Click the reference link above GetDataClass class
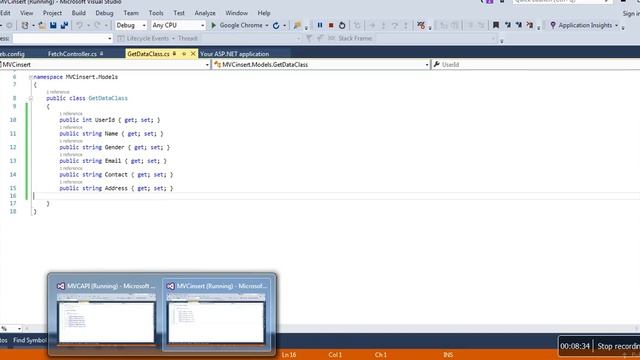The image size is (640, 360). [x=58, y=92]
